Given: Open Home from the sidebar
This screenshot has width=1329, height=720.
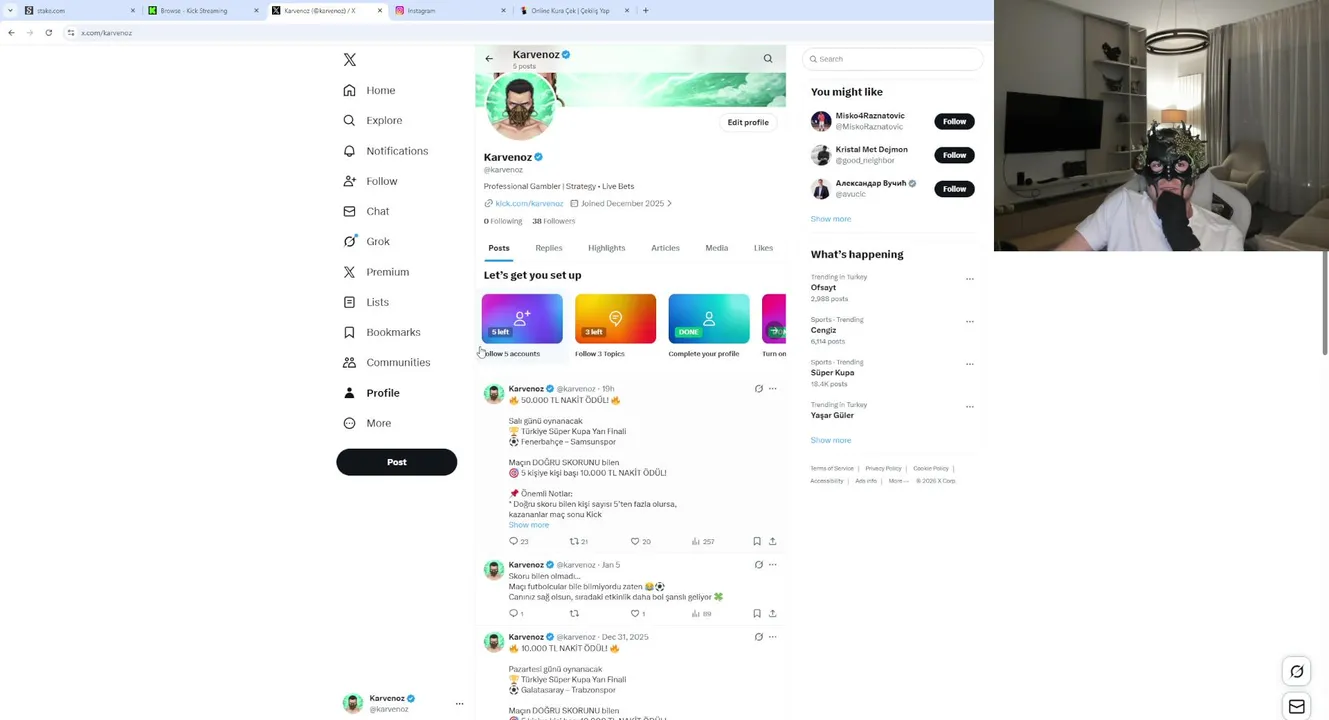Looking at the screenshot, I should pos(369,90).
